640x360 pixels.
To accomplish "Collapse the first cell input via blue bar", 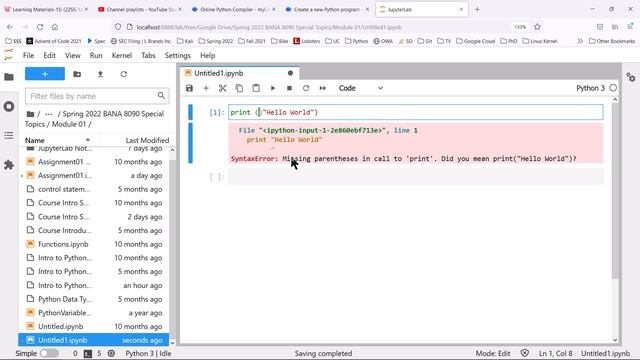I will tap(190, 112).
